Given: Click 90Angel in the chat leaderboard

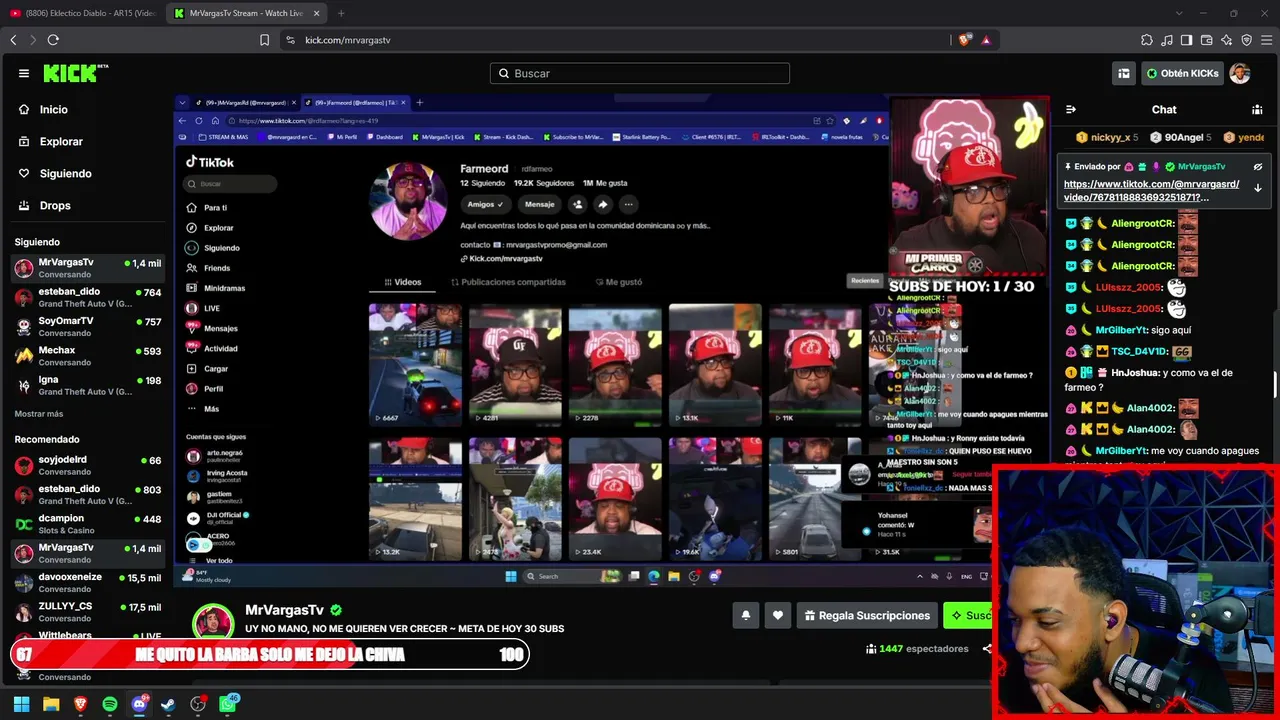Looking at the screenshot, I should pyautogui.click(x=1184, y=138).
